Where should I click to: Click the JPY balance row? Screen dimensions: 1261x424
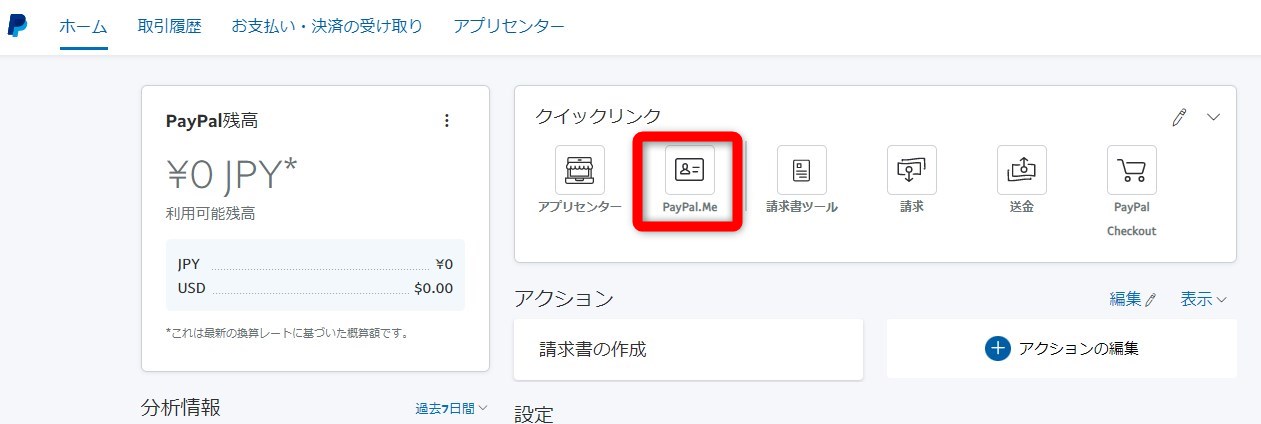click(315, 265)
